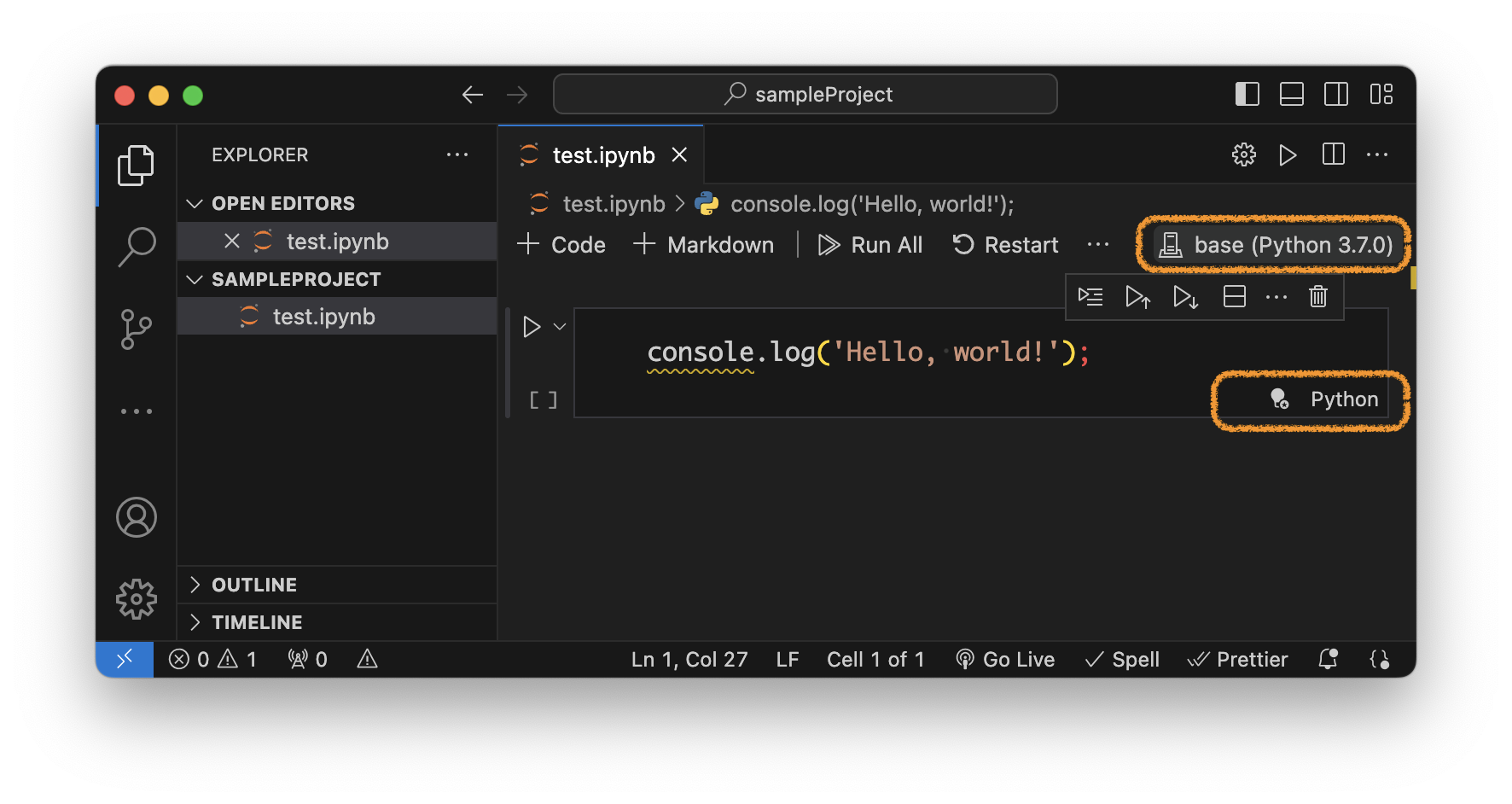The width and height of the screenshot is (1512, 804).
Task: Open the cell run options chevron
Action: (560, 326)
